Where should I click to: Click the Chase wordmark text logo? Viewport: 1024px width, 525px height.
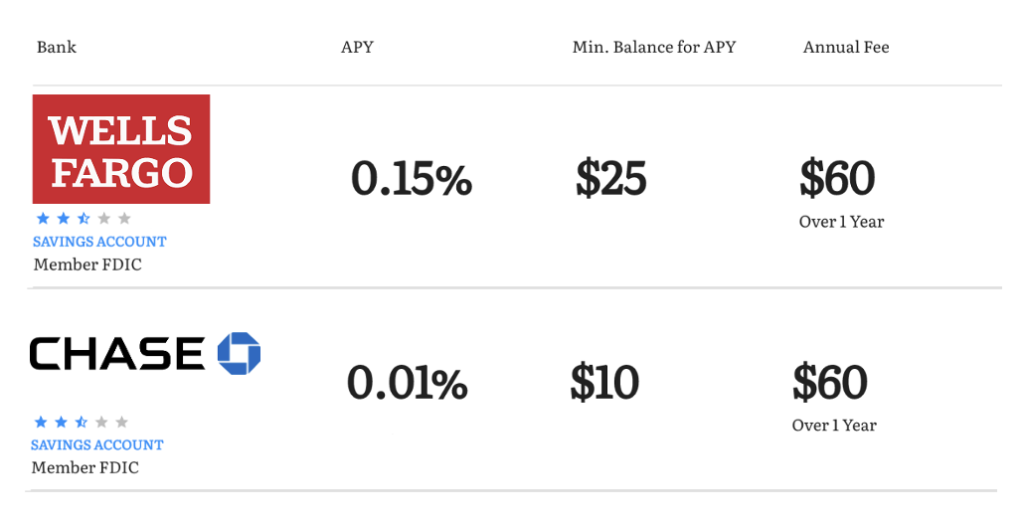117,353
